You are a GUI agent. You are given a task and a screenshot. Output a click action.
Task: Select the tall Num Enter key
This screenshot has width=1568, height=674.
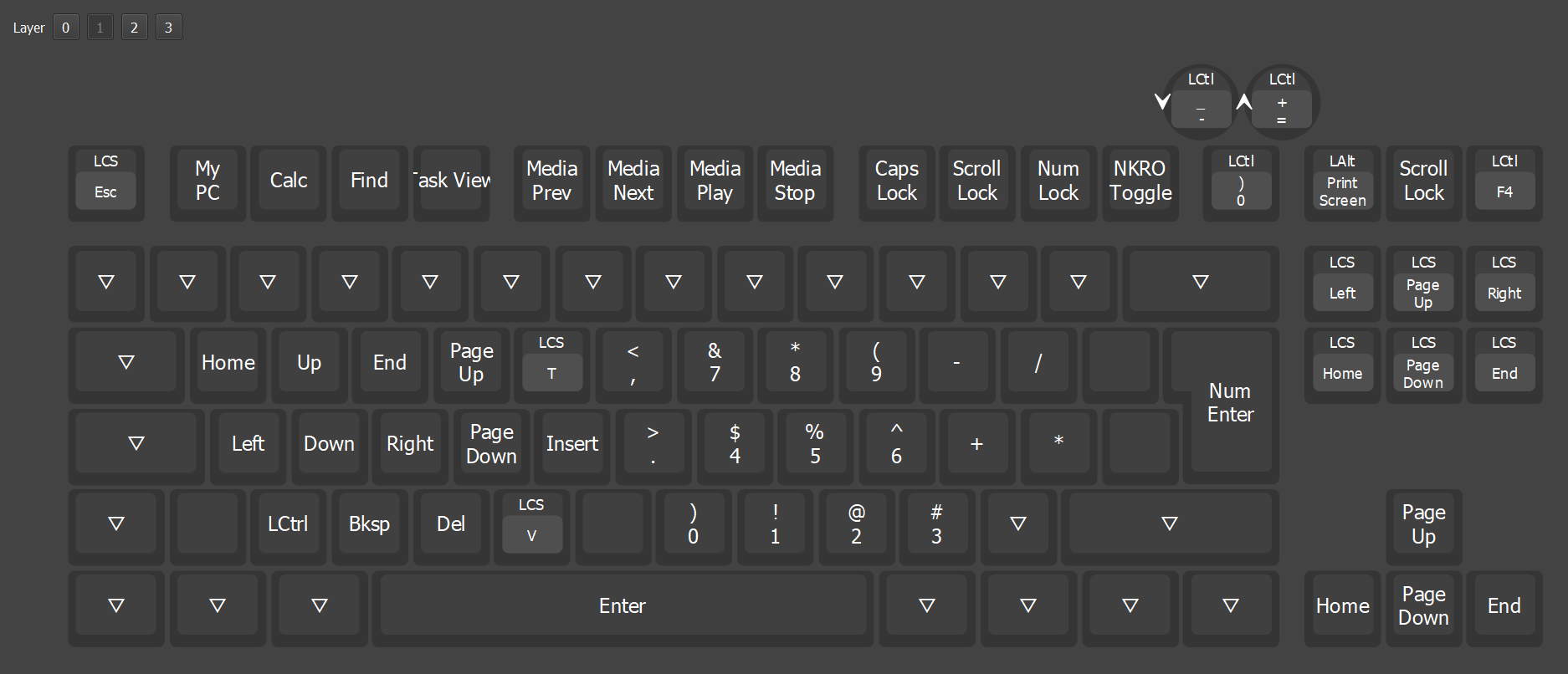(1230, 404)
